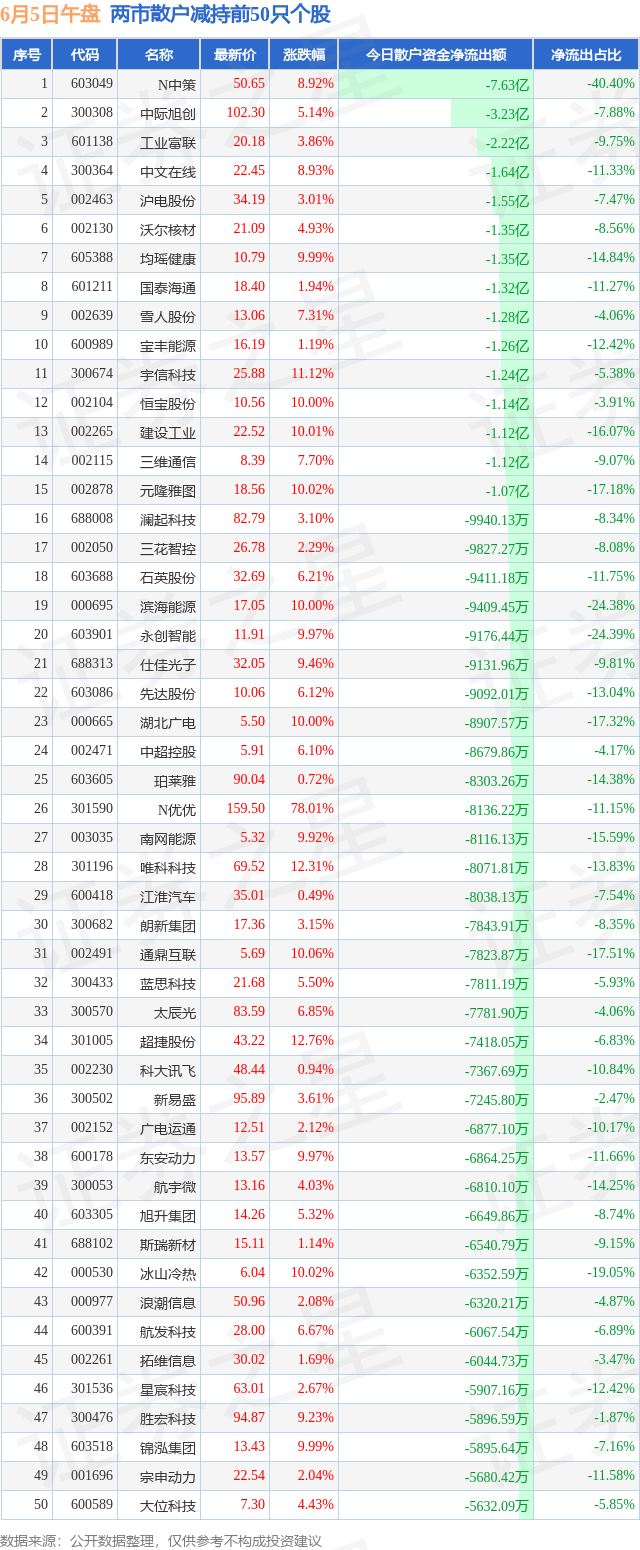Select stock name 东安动力
This screenshot has height=1550, width=640.
pyautogui.click(x=168, y=1157)
